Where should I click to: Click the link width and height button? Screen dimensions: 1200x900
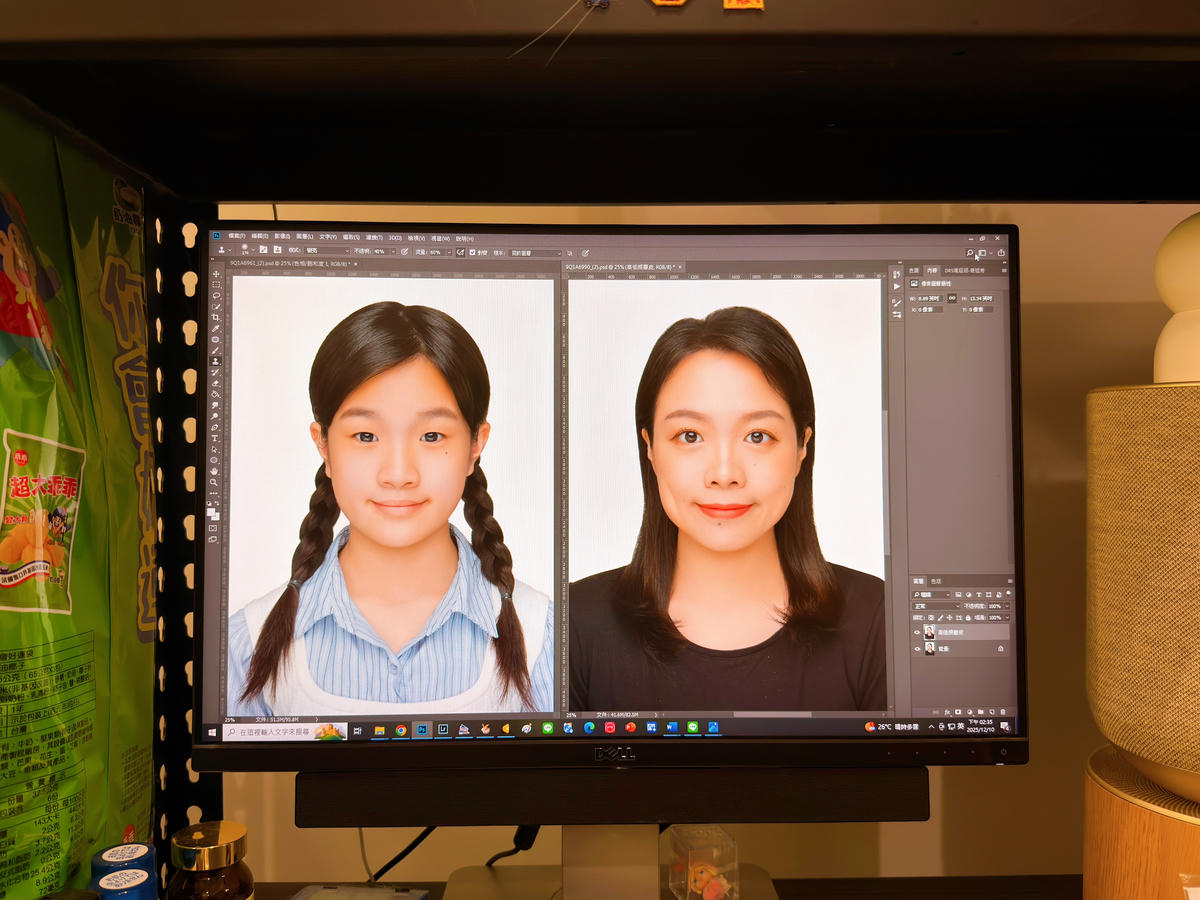[x=952, y=298]
